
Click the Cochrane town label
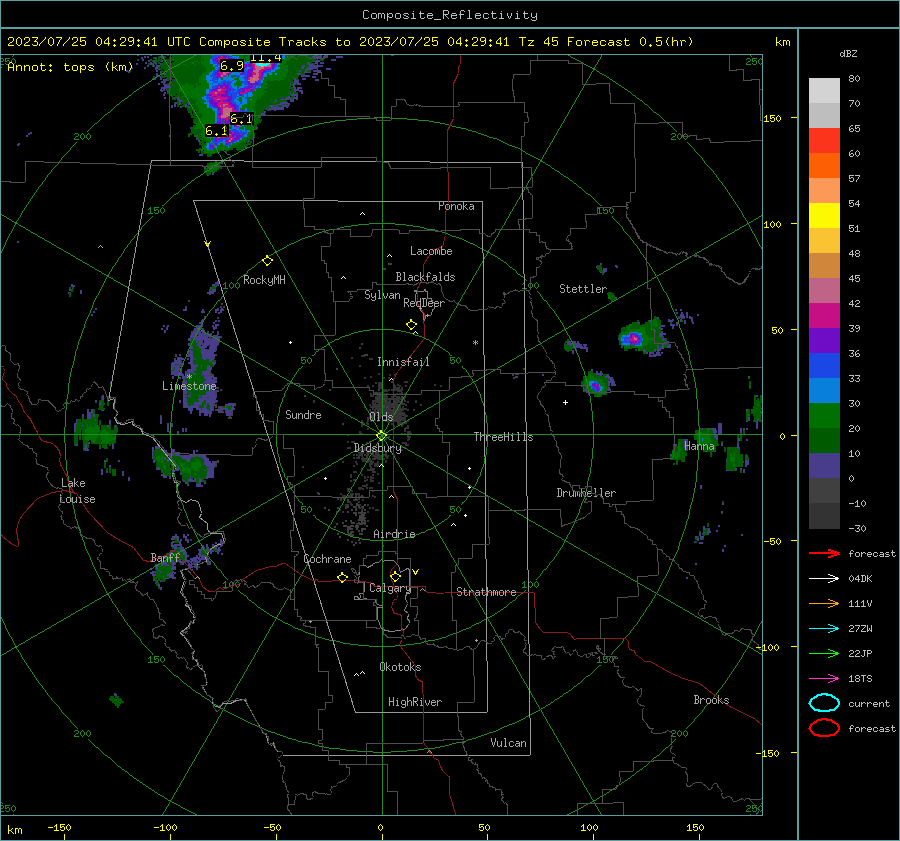(x=327, y=559)
